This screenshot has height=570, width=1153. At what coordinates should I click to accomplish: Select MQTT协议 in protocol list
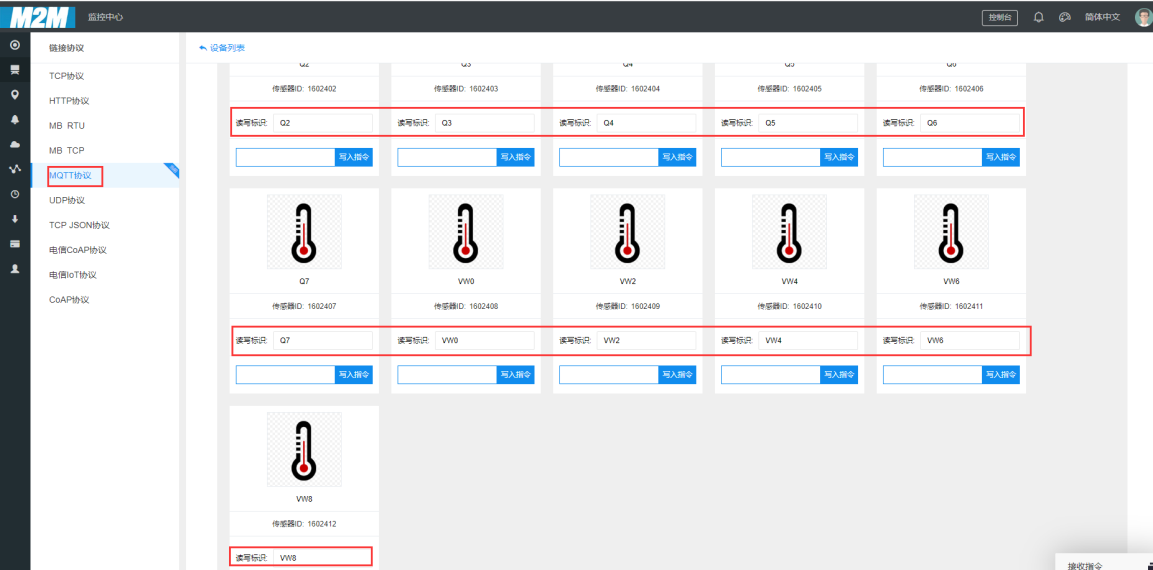[x=71, y=175]
